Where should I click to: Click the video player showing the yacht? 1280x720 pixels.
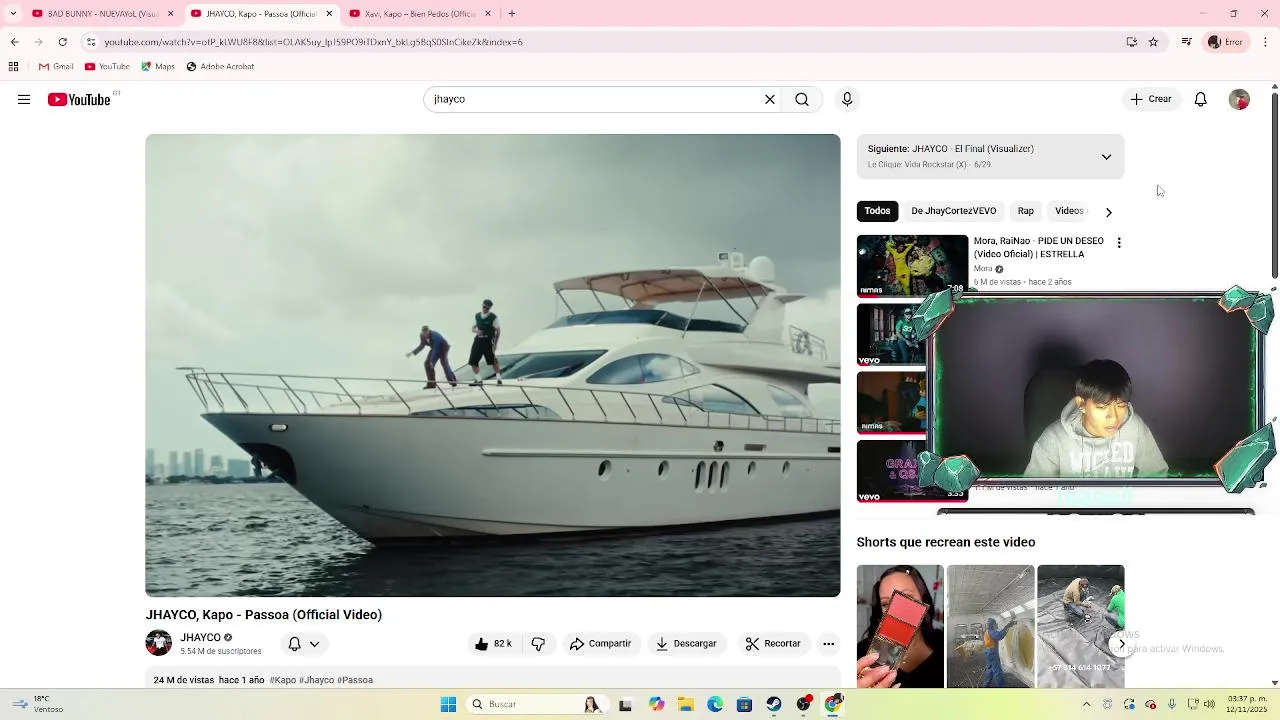[x=493, y=365]
